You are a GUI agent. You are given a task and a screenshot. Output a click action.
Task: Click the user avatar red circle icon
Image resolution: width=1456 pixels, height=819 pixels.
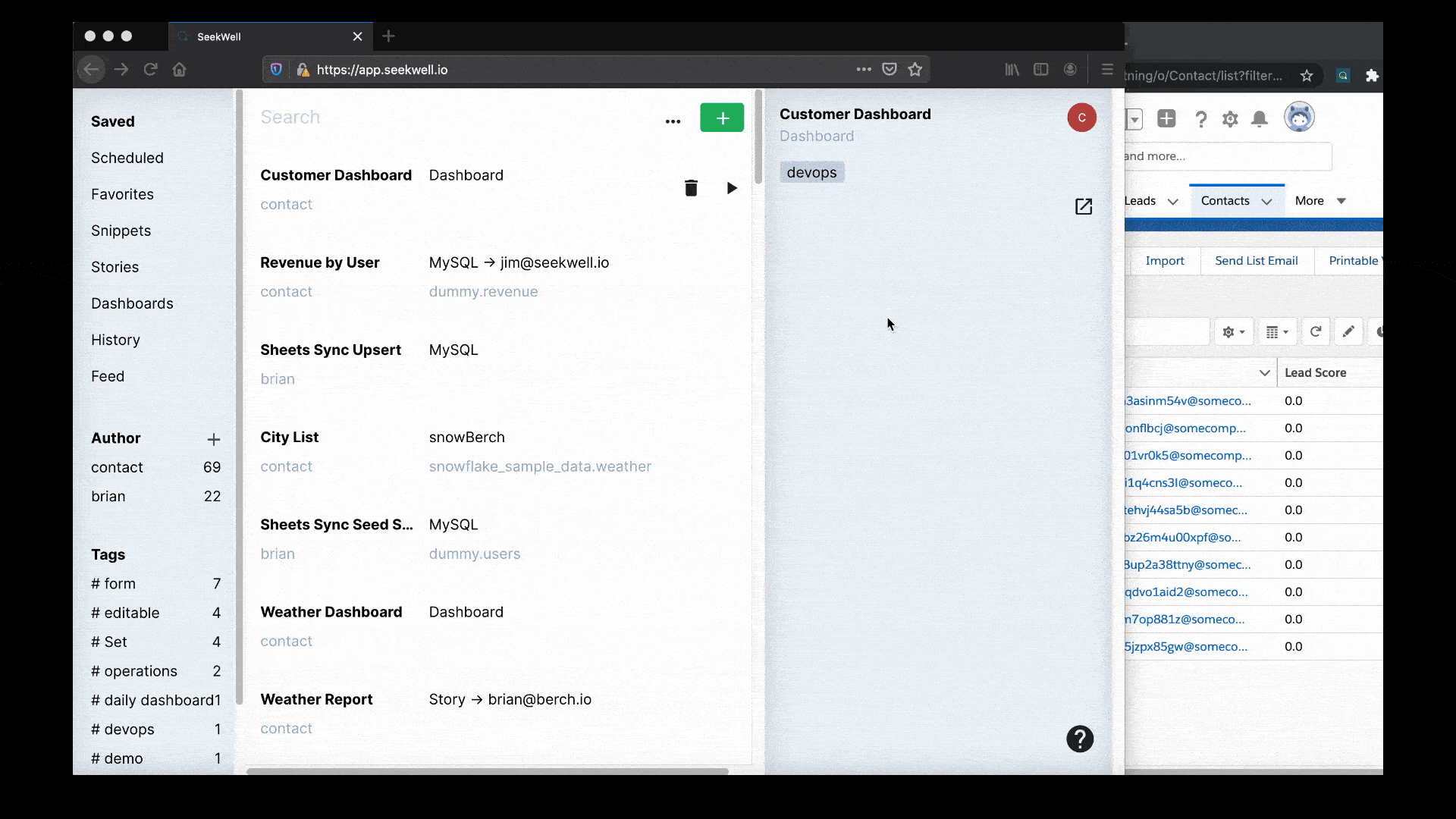(1081, 118)
